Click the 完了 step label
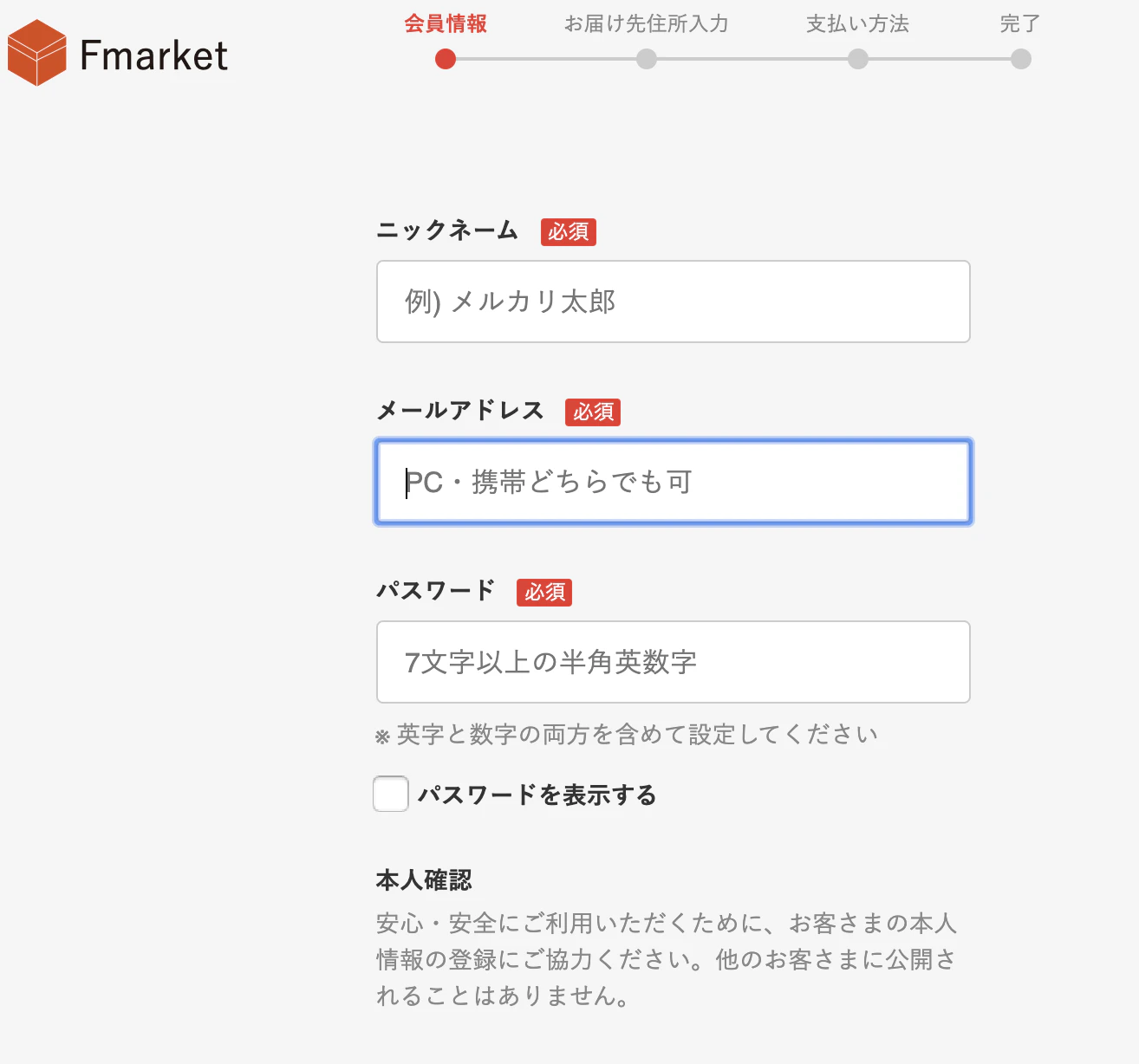1139x1064 pixels. tap(1020, 25)
